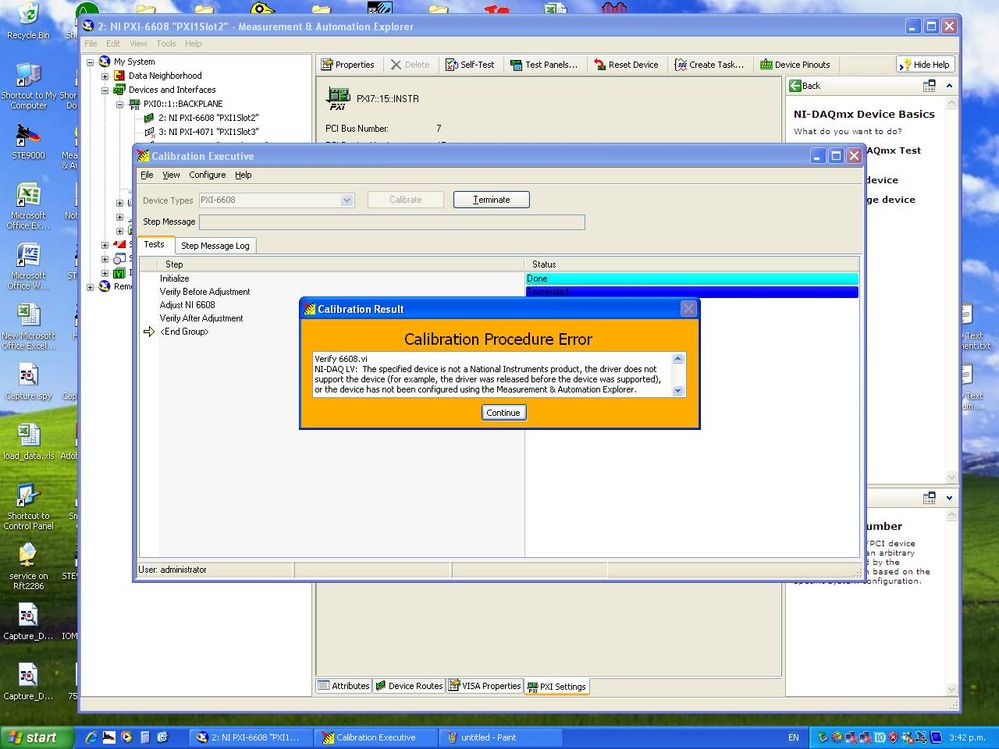This screenshot has height=749, width=999.
Task: Switch to untitled - Paint taskbar button
Action: pyautogui.click(x=500, y=738)
